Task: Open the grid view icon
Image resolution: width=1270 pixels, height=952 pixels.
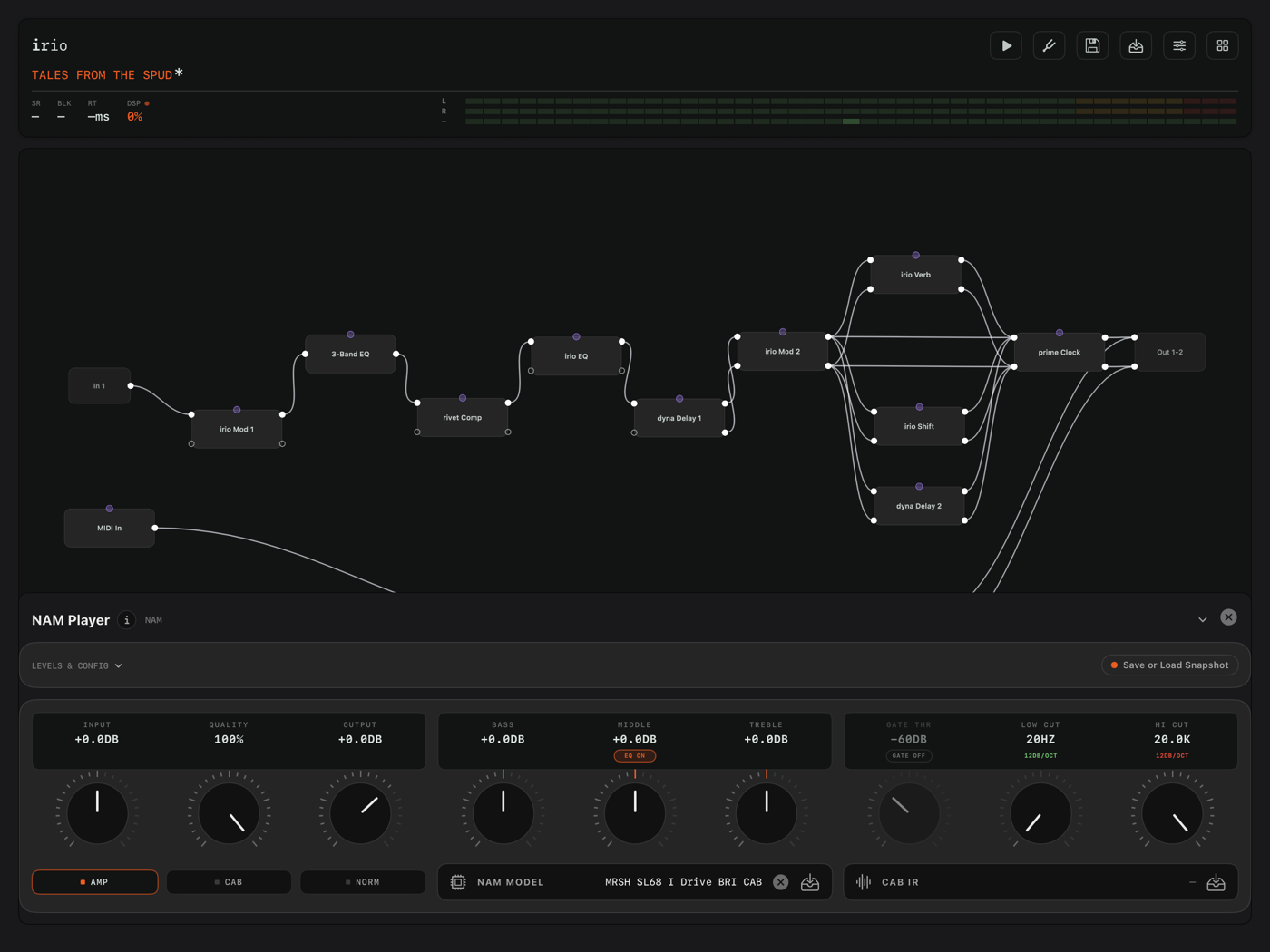Action: click(x=1223, y=45)
